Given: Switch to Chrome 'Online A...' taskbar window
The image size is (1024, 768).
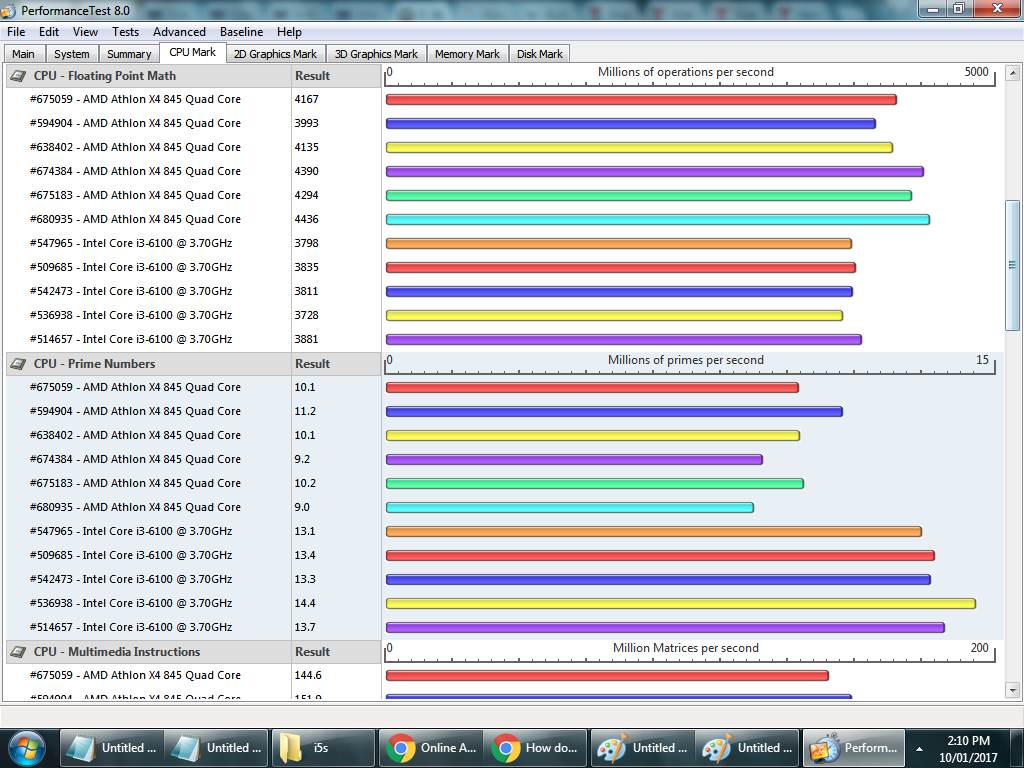Looking at the screenshot, I should [430, 748].
